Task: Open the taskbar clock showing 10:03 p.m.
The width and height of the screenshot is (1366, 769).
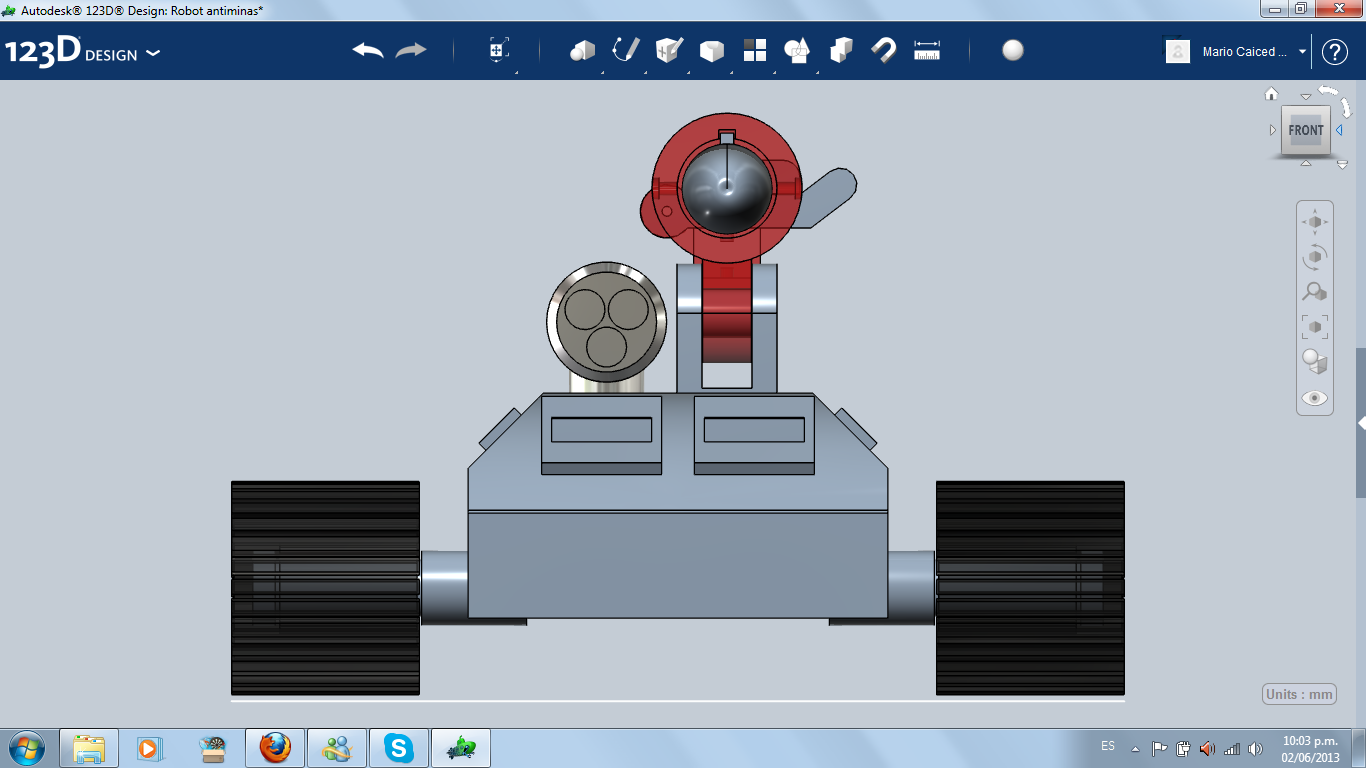Action: [1310, 749]
